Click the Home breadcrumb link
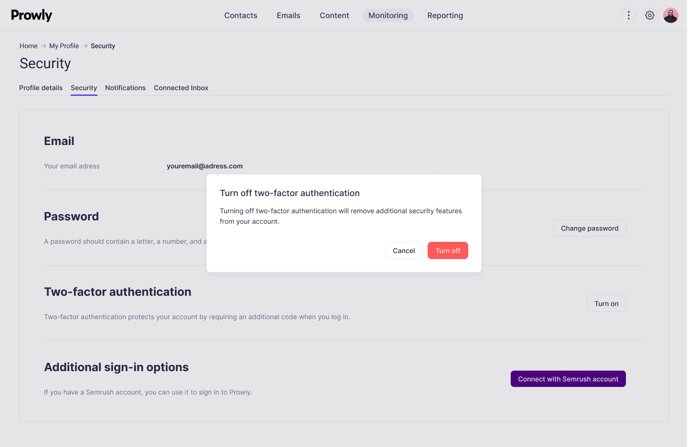Viewport: 688px width, 447px height. click(28, 46)
